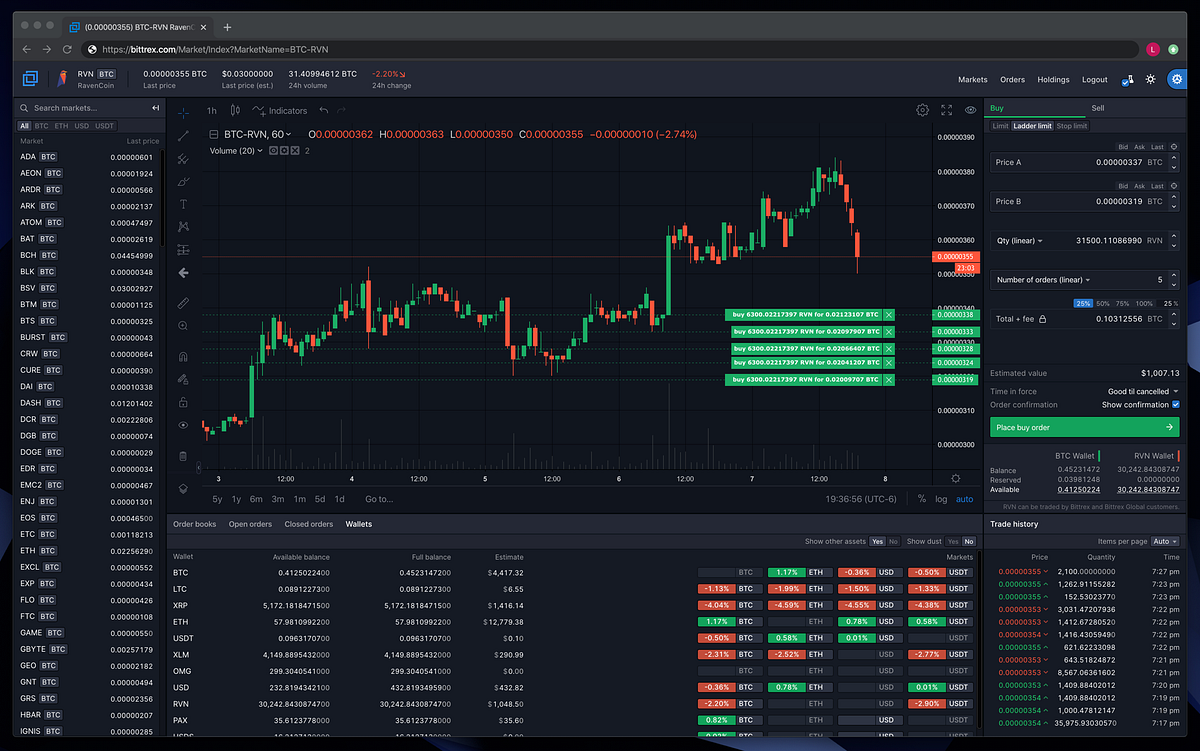Open Holdings in top navigation
This screenshot has width=1200, height=751.
pyautogui.click(x=1053, y=79)
